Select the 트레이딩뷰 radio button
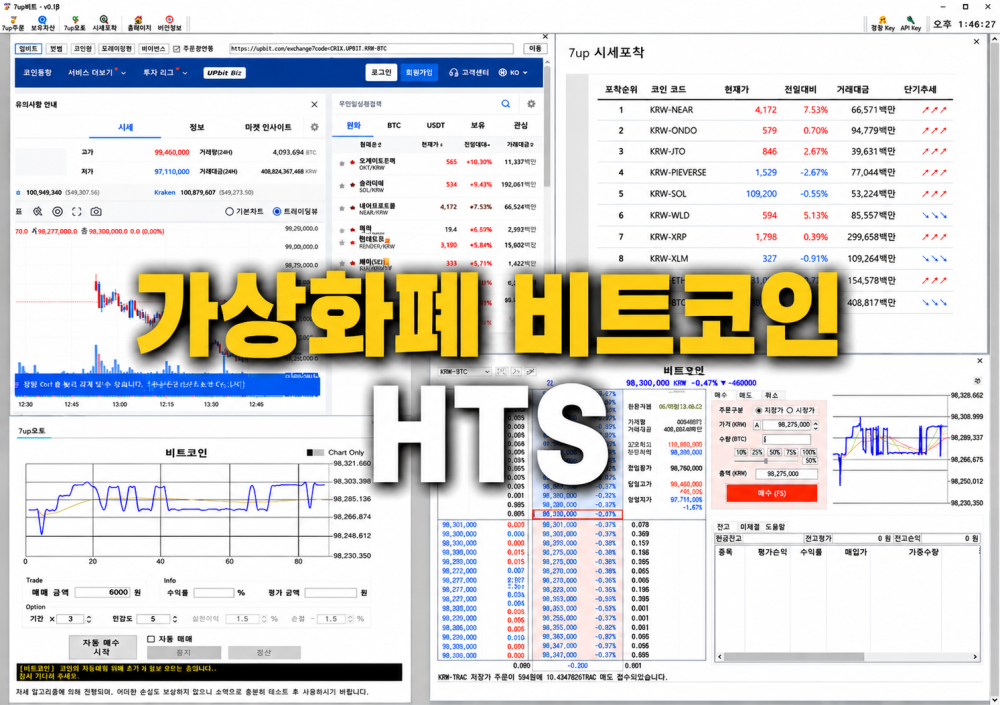This screenshot has height=705, width=1000. (277, 211)
